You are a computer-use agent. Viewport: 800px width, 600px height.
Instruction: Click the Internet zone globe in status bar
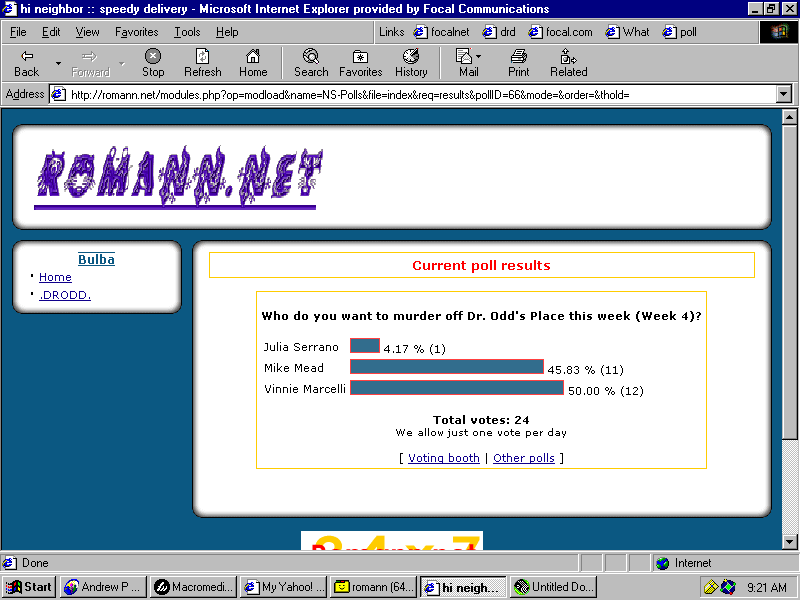662,563
